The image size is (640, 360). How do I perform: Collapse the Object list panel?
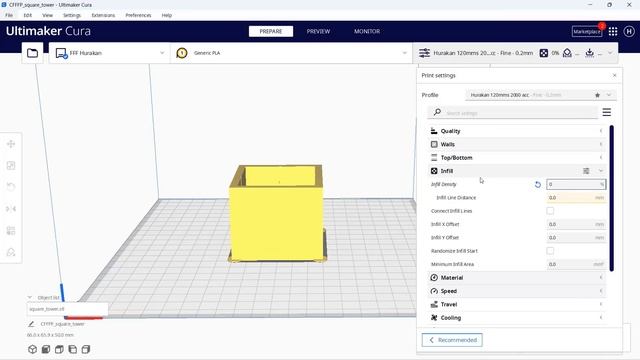point(30,298)
